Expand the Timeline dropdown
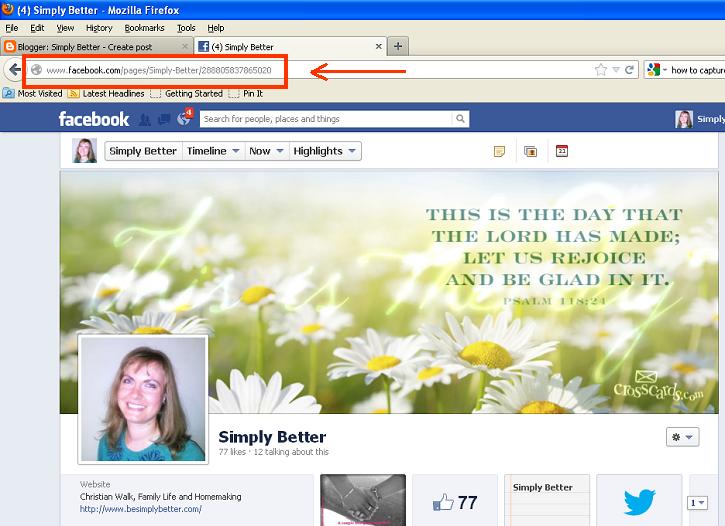This screenshot has height=526, width=725. (x=213, y=151)
